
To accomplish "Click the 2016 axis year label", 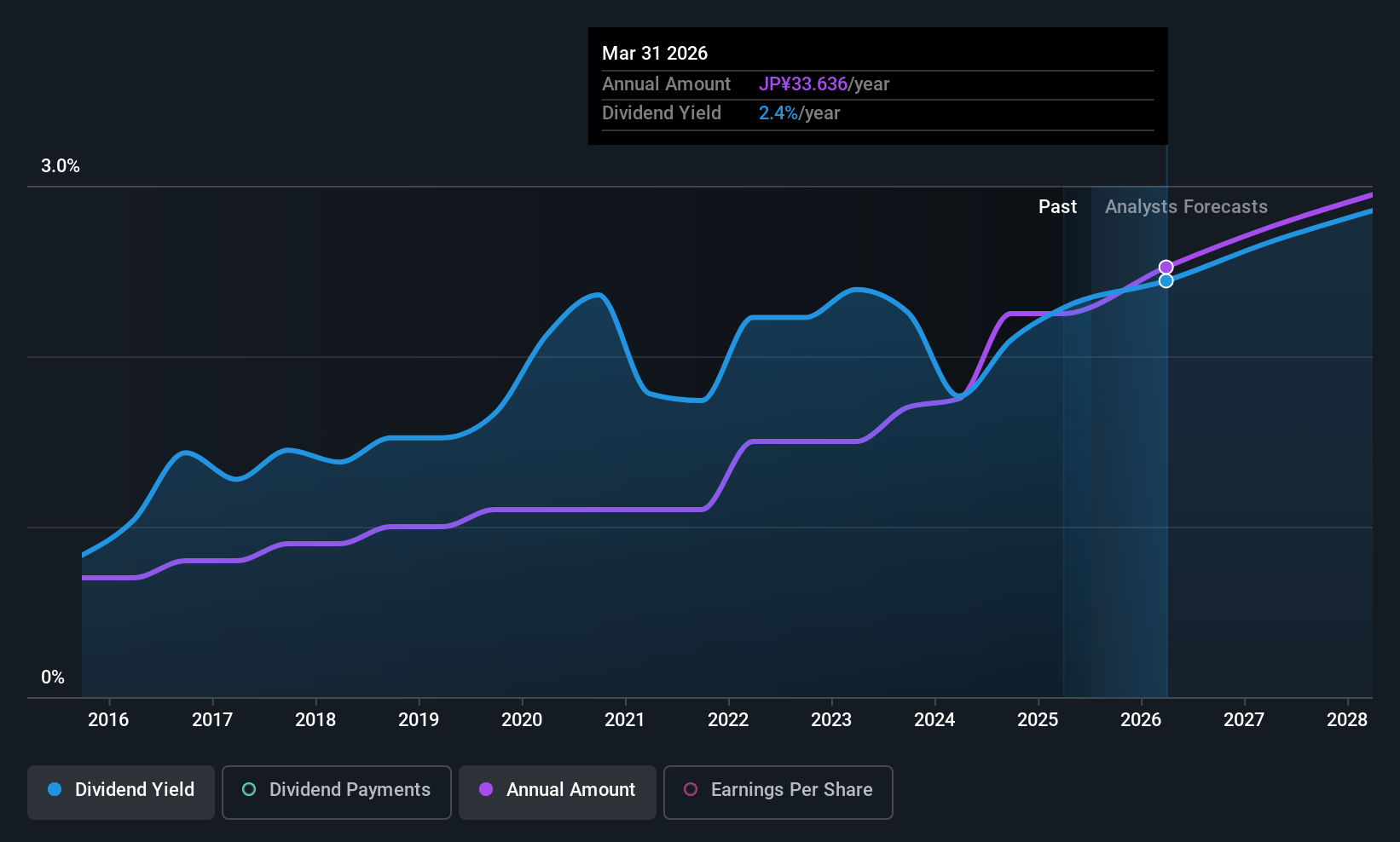I will [x=108, y=720].
